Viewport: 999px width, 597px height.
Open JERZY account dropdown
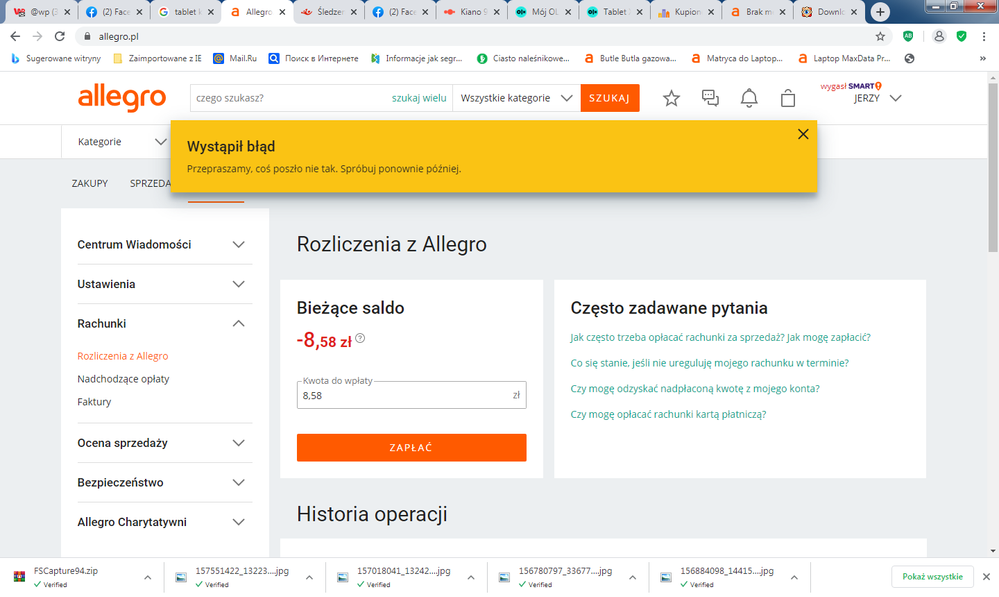[x=877, y=98]
